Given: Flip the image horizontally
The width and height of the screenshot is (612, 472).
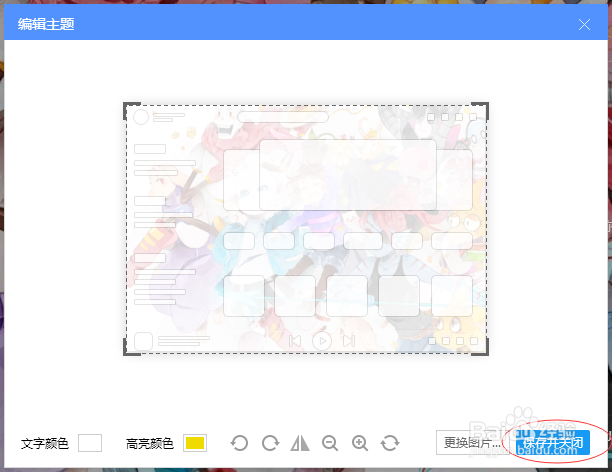Looking at the screenshot, I should tap(300, 443).
